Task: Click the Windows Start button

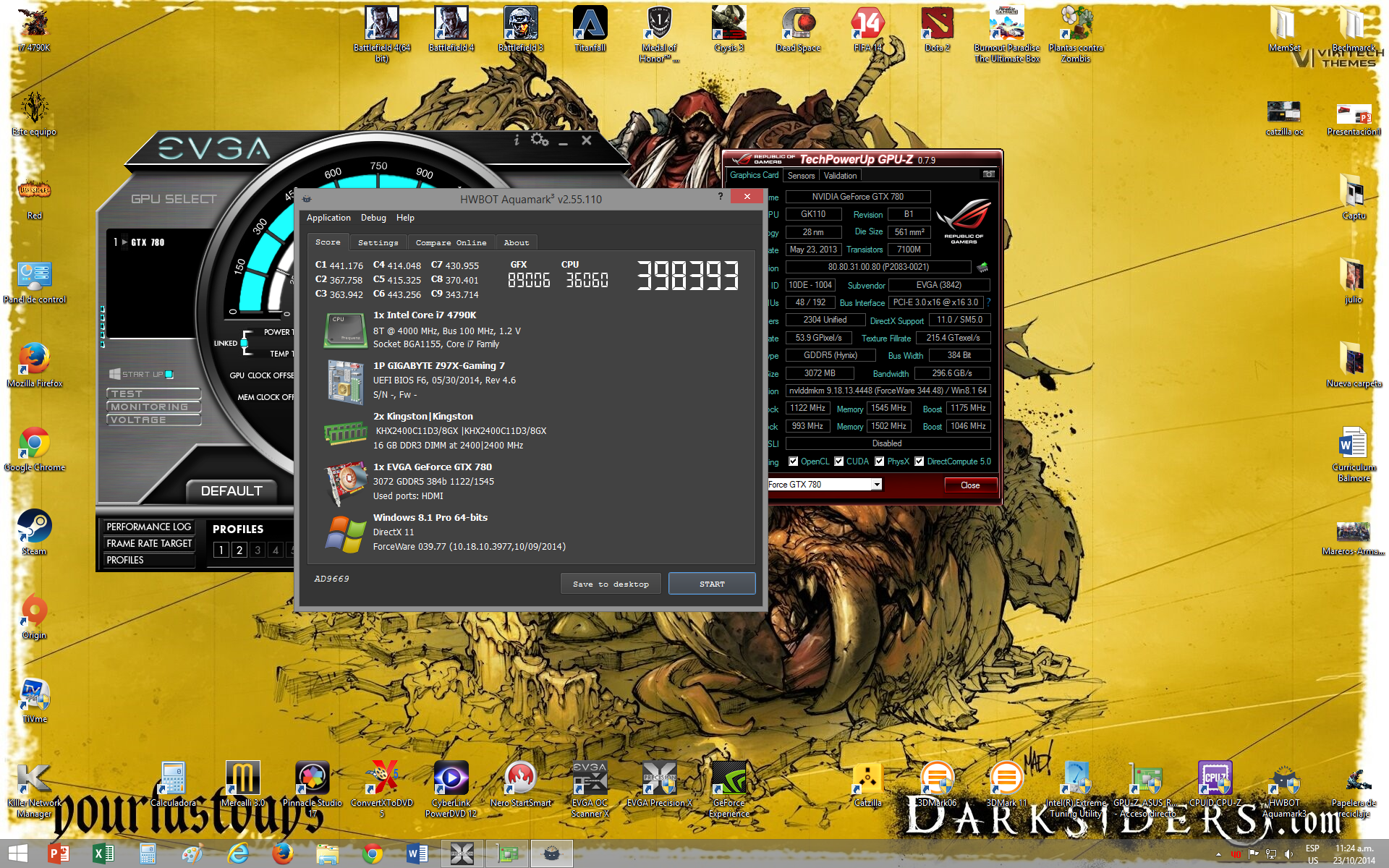Action: (17, 854)
